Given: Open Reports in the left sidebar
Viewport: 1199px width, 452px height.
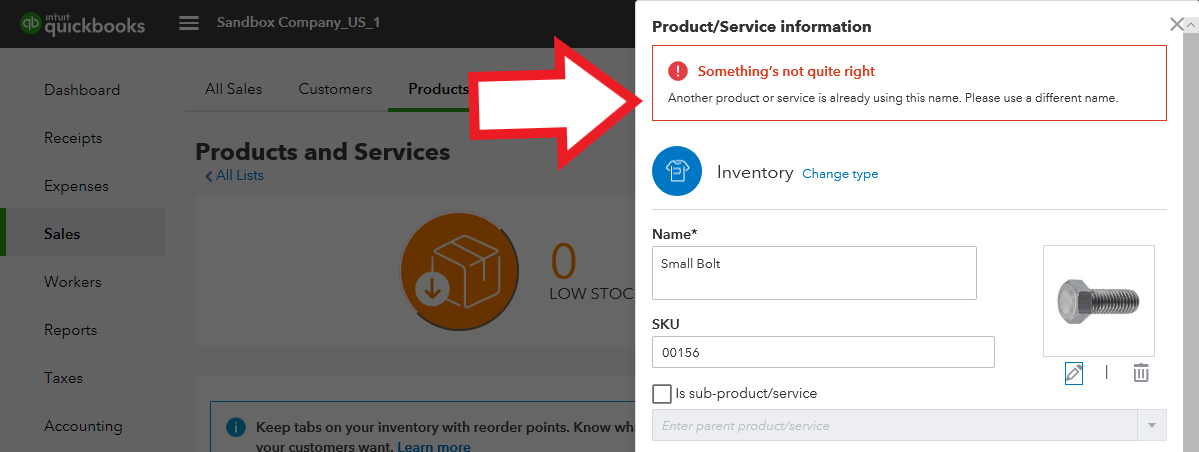Looking at the screenshot, I should pyautogui.click(x=70, y=330).
